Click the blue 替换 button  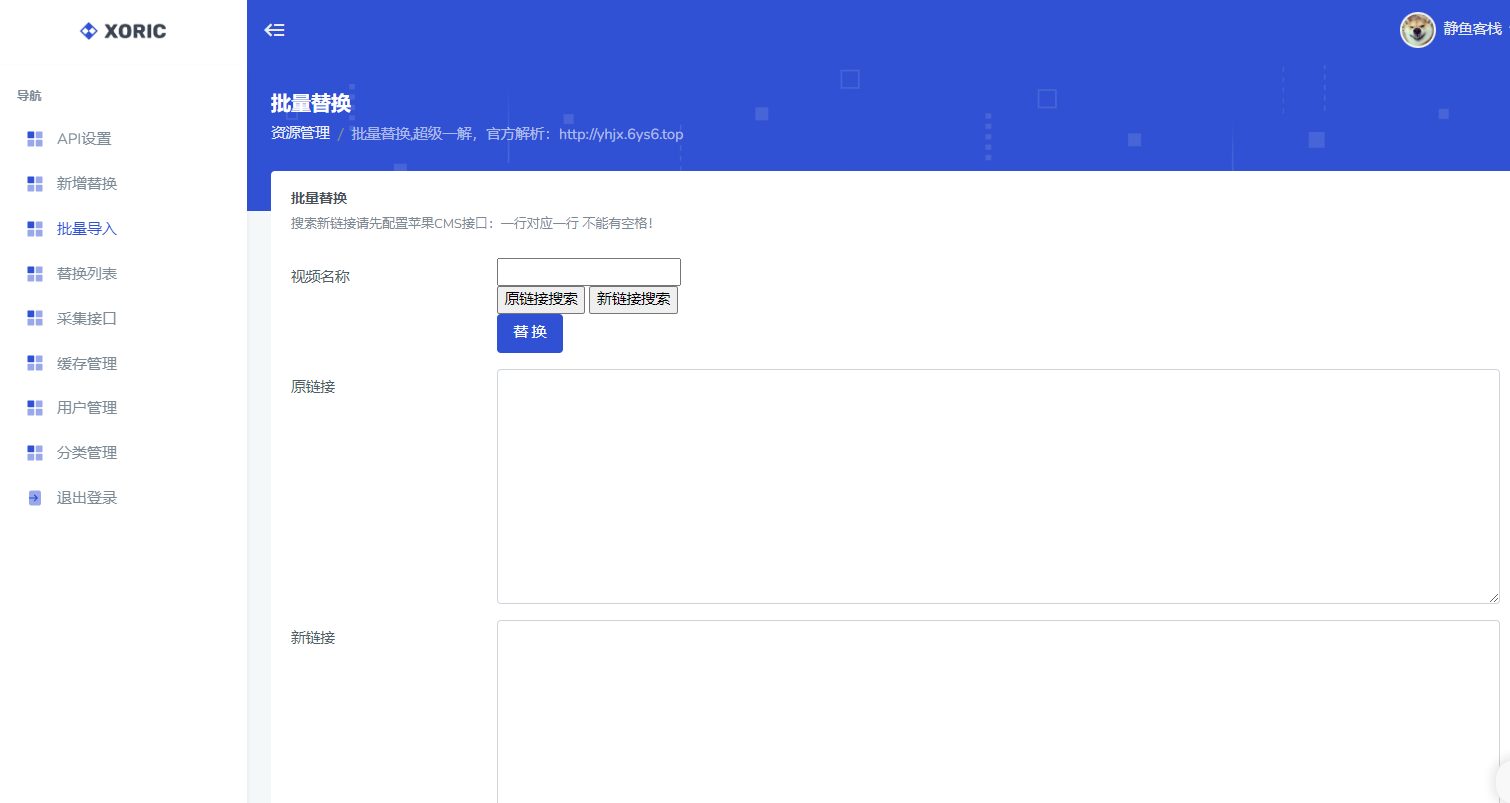click(529, 333)
